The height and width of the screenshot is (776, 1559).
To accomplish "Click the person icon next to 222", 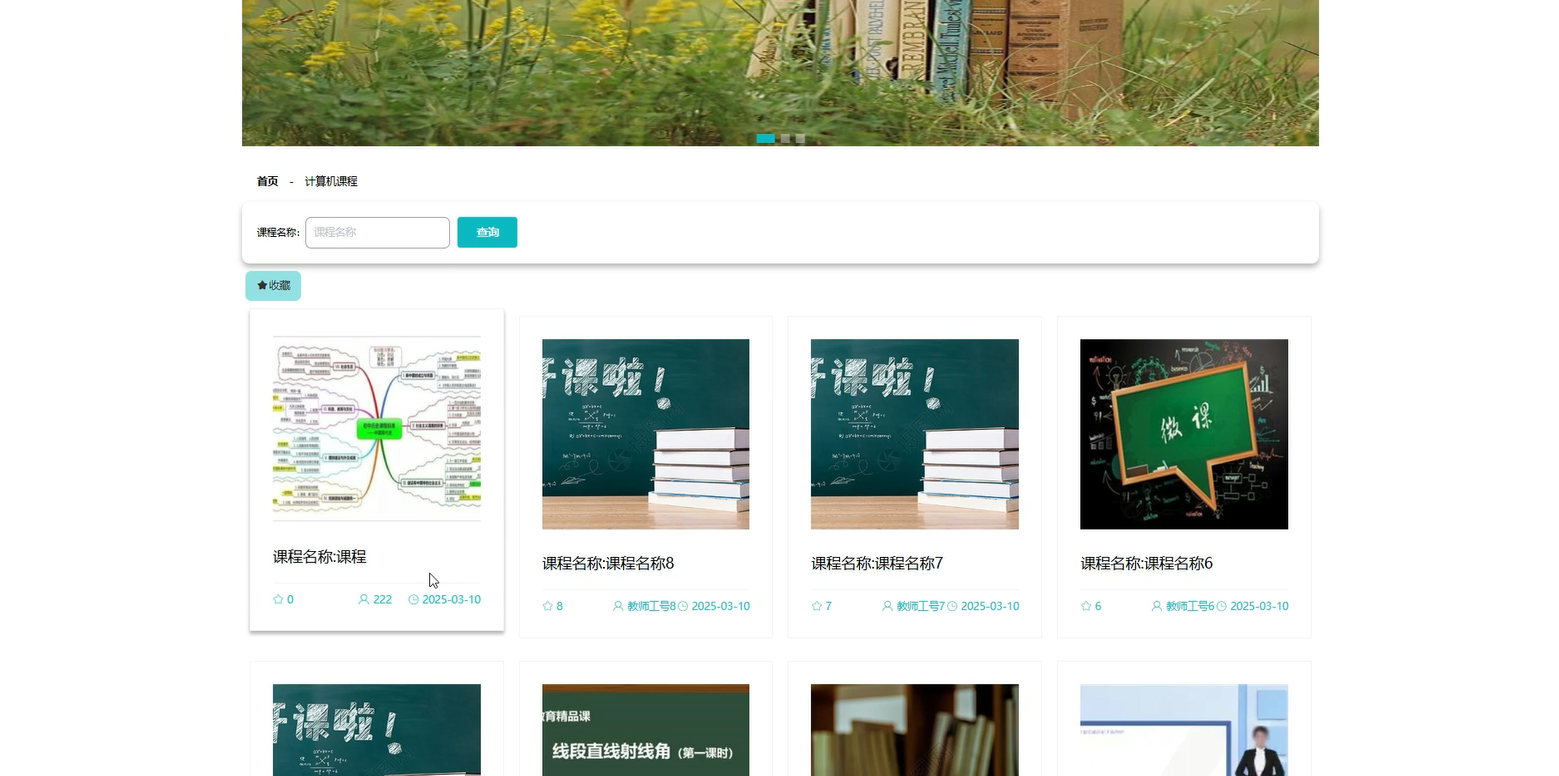I will click(x=361, y=599).
